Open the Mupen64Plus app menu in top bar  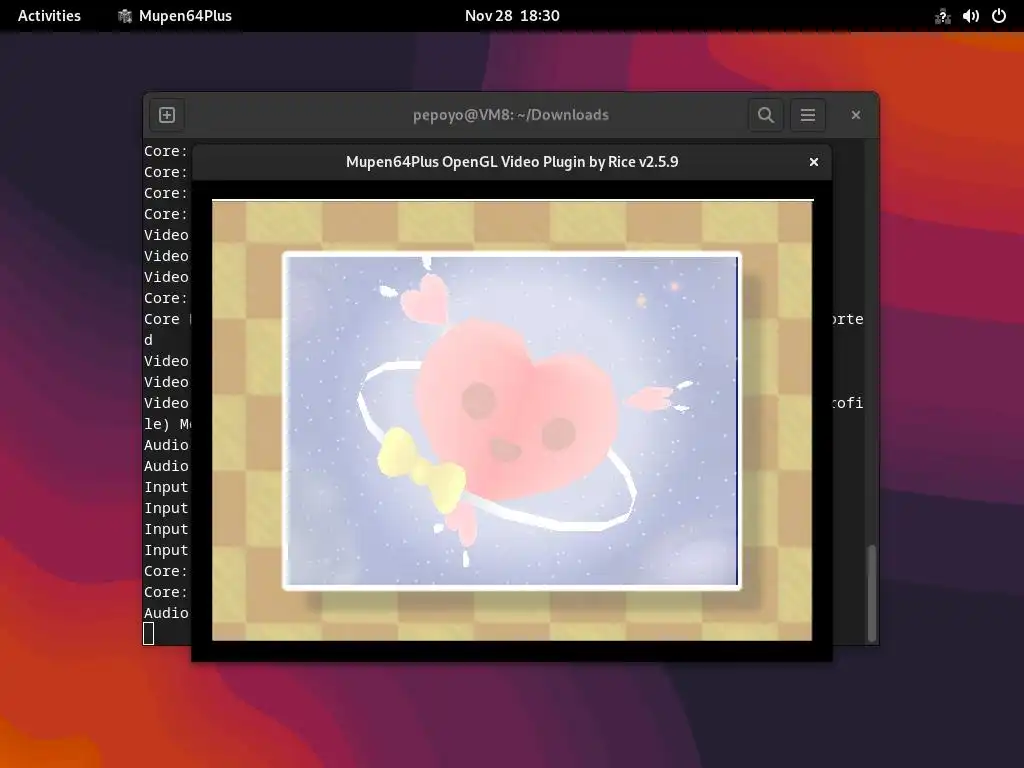coord(174,16)
